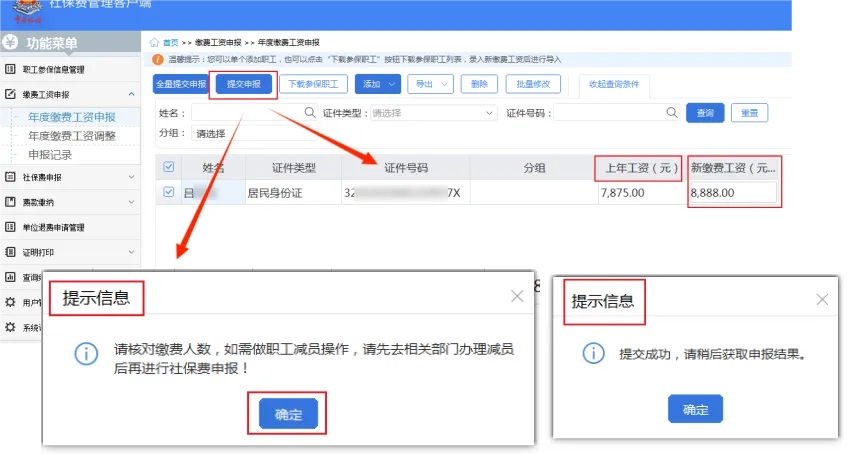Open 申报记录 in sidebar menu

pyautogui.click(x=50, y=154)
